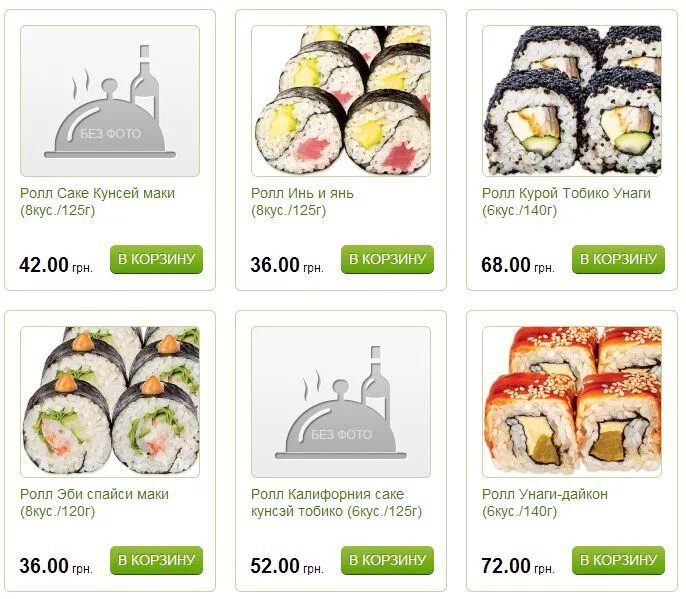Add Ролл Эби спайси маки to cart
This screenshot has height=599, width=686.
point(156,560)
